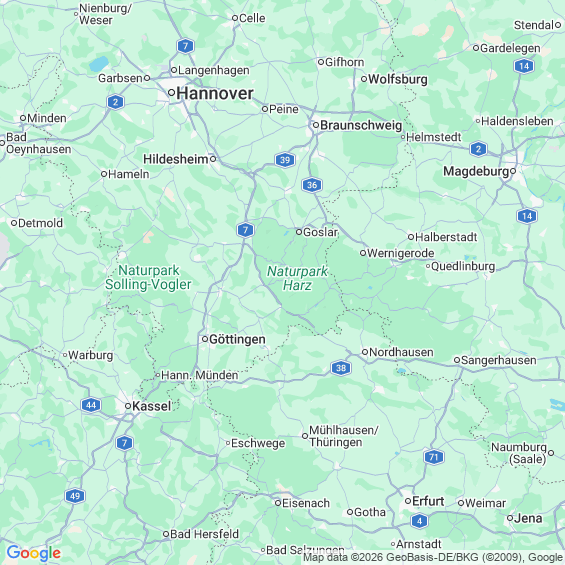The width and height of the screenshot is (565, 565).
Task: Click the A39 highway shield icon
Action: click(x=285, y=160)
